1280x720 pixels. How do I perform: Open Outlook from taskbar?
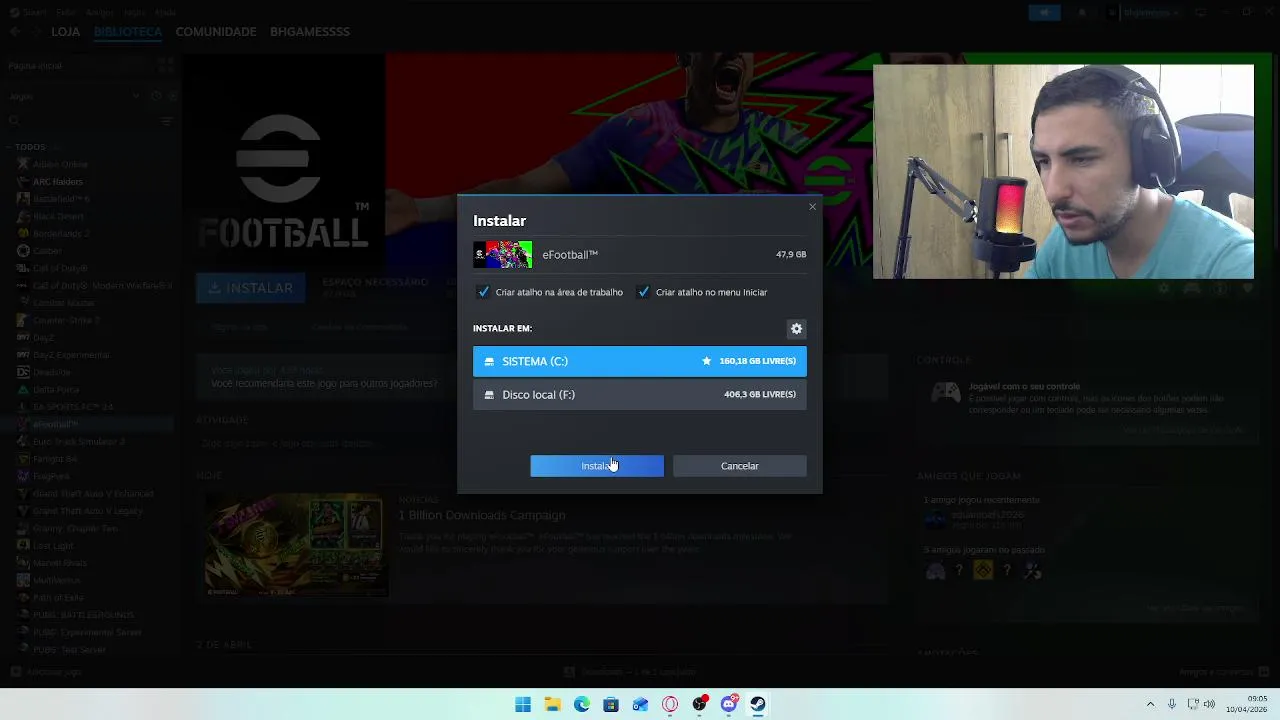click(641, 705)
